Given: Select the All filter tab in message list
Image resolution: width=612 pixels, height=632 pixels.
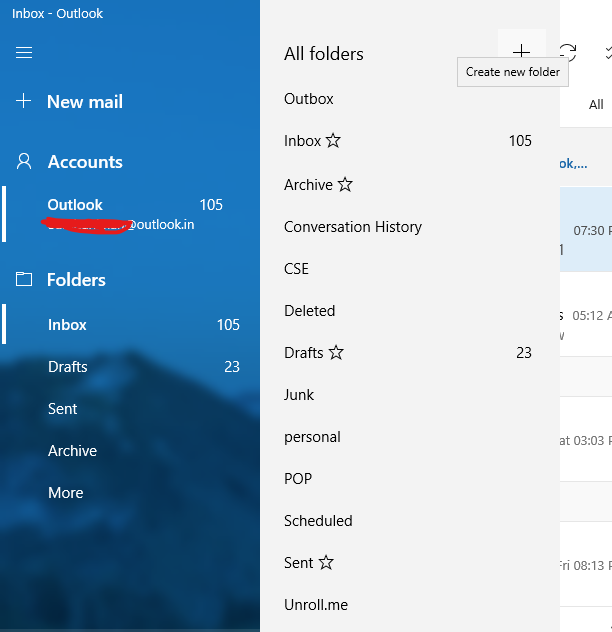Looking at the screenshot, I should (595, 104).
